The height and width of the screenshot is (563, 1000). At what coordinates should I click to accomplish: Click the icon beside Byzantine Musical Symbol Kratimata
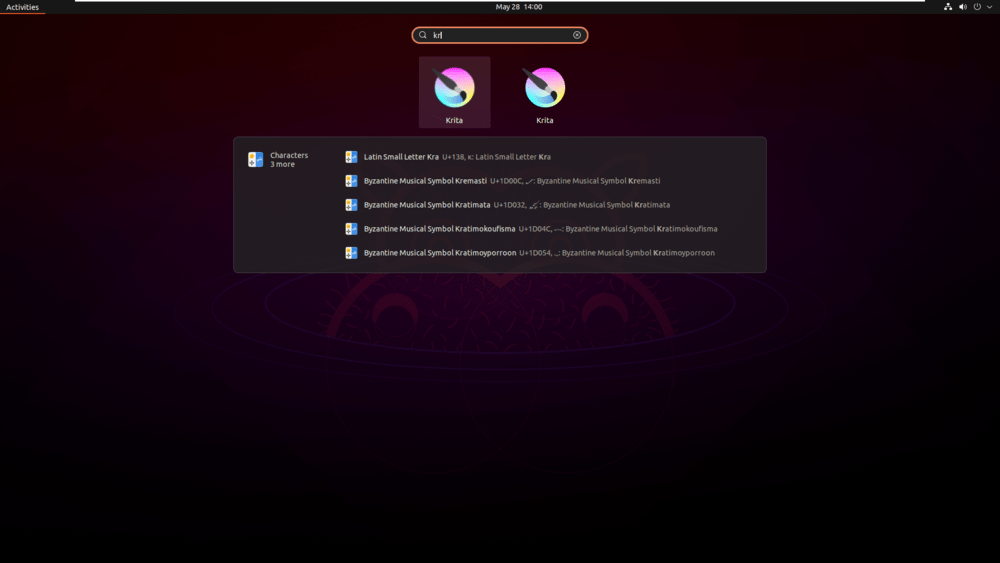[351, 205]
